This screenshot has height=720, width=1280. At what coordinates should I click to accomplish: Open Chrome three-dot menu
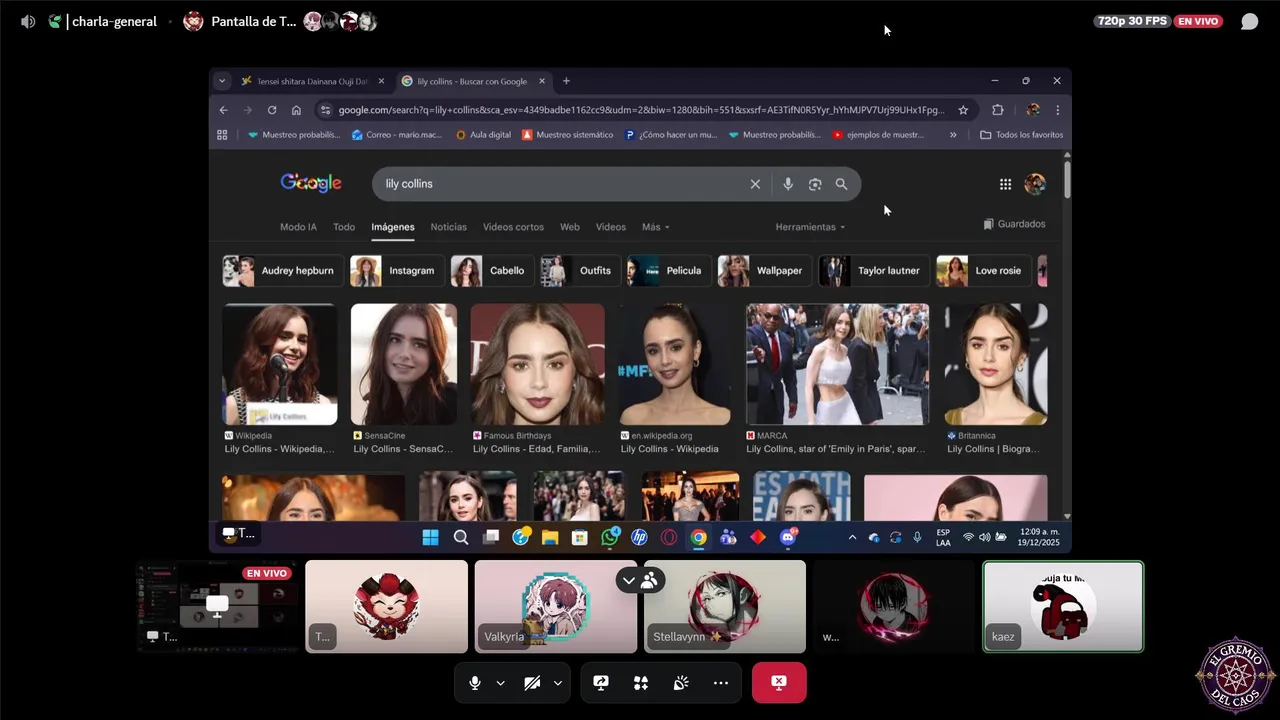click(1057, 110)
